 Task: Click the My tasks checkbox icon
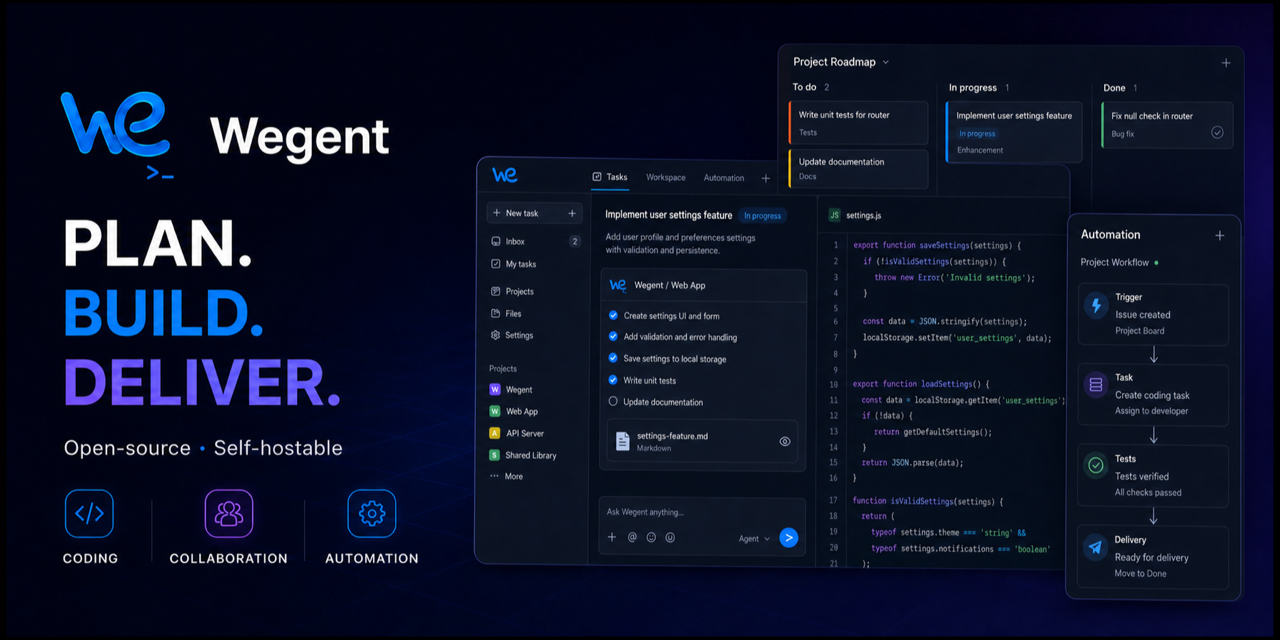pos(496,264)
